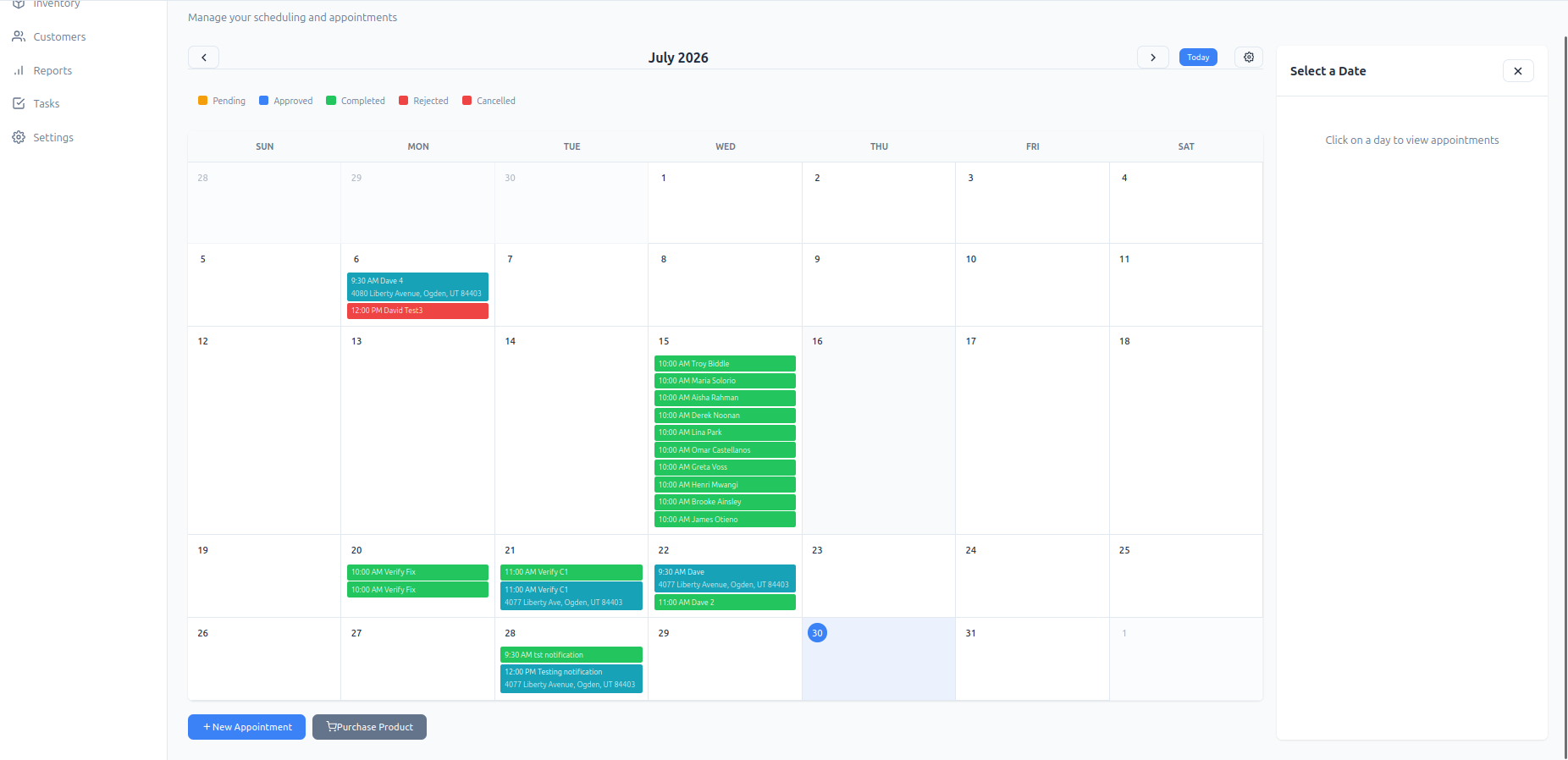Click the Pending orange legend swatch
This screenshot has height=760, width=1568.
202,101
